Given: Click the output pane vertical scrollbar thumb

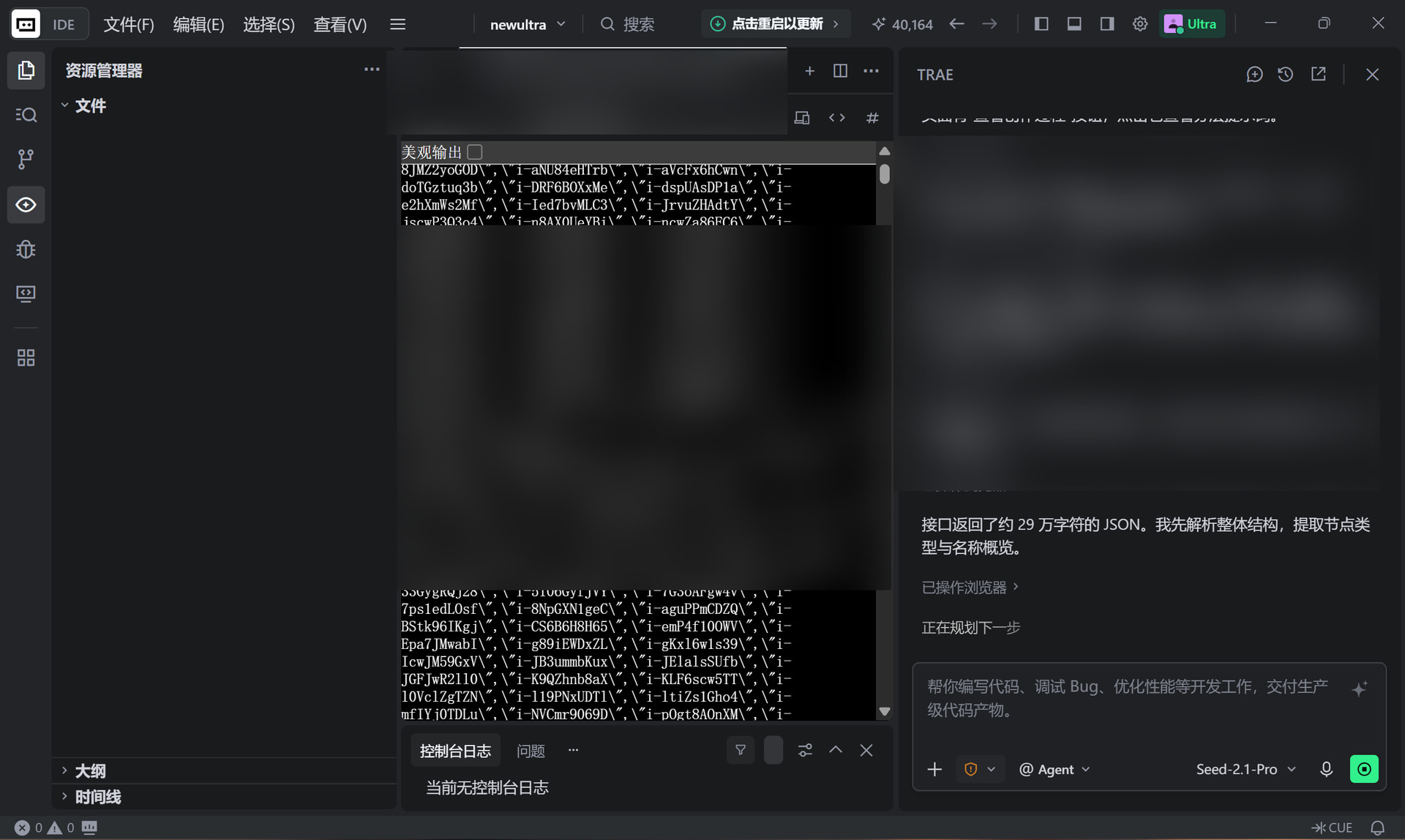Looking at the screenshot, I should (x=884, y=174).
